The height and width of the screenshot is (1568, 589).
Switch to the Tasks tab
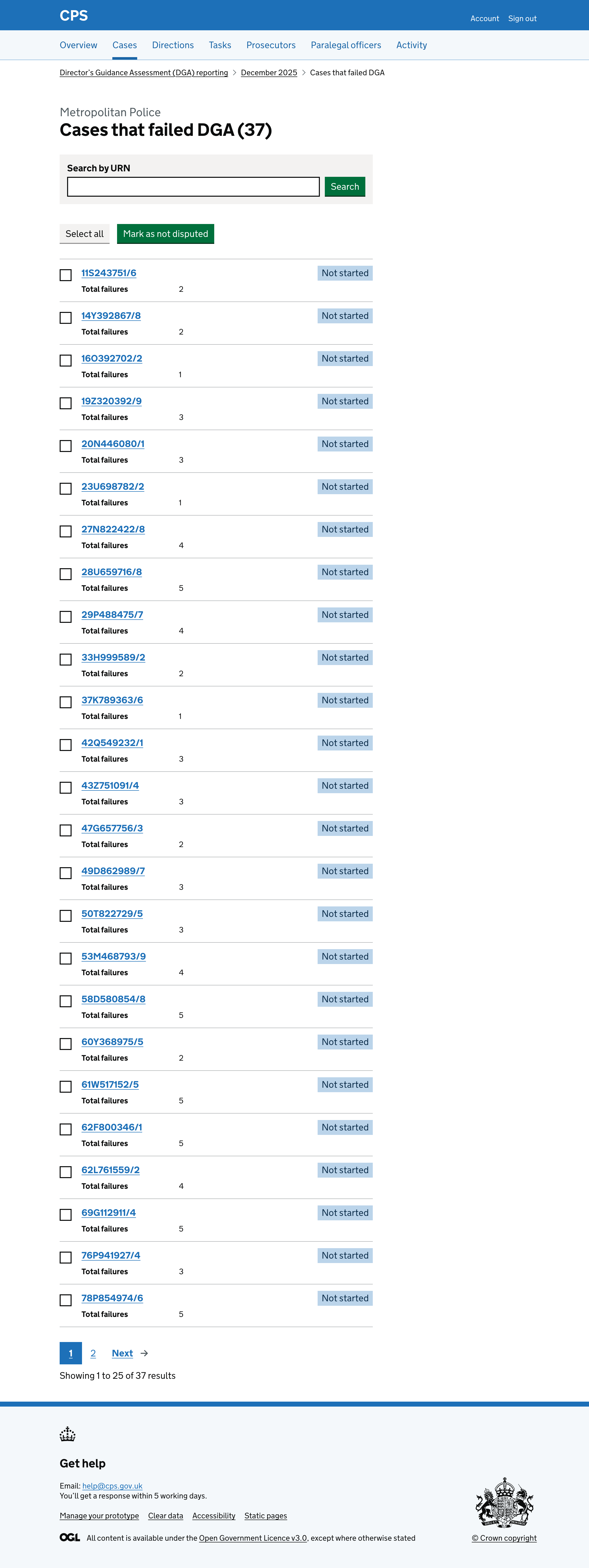(220, 45)
